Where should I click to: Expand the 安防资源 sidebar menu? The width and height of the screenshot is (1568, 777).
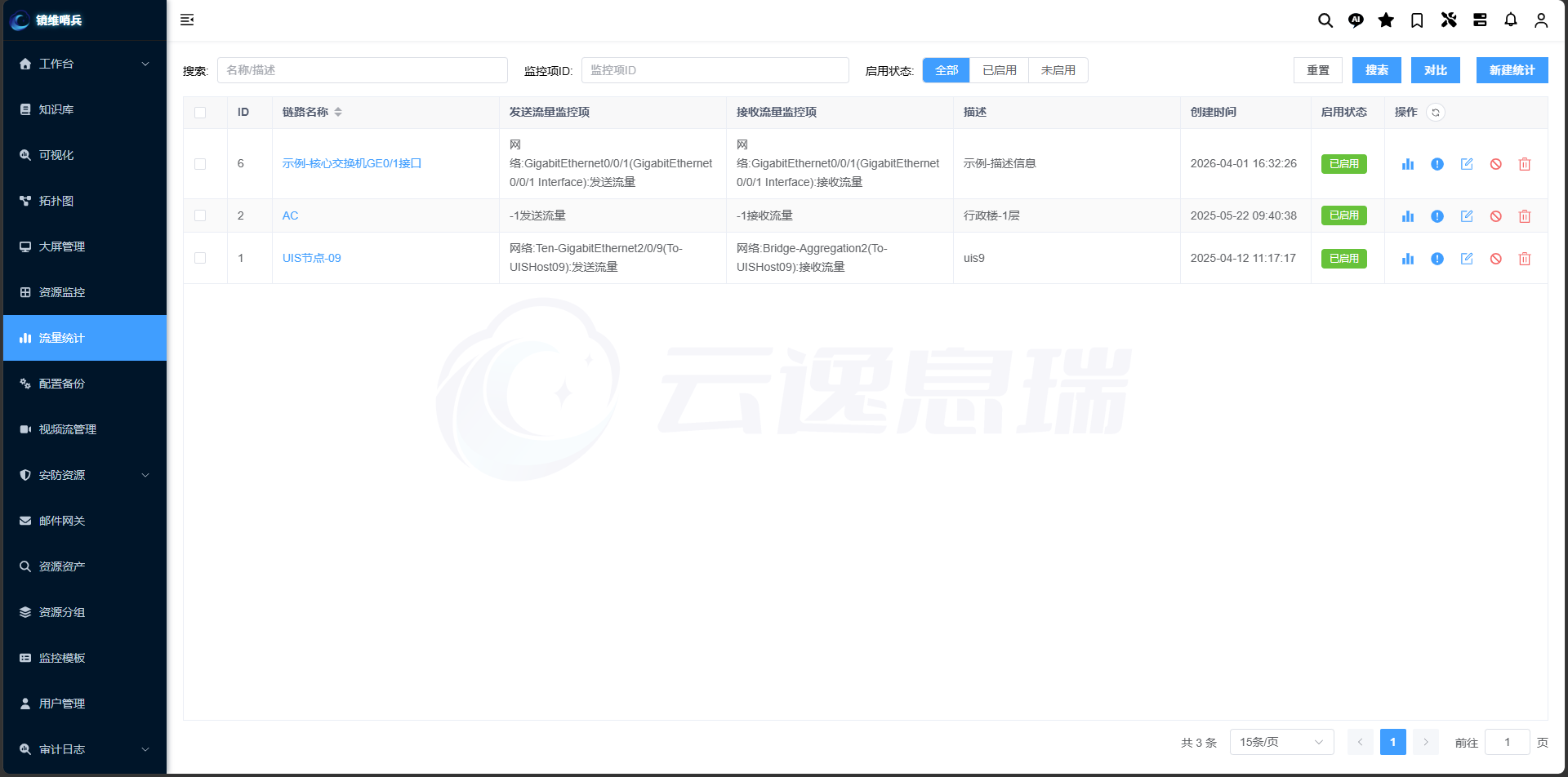click(x=85, y=475)
